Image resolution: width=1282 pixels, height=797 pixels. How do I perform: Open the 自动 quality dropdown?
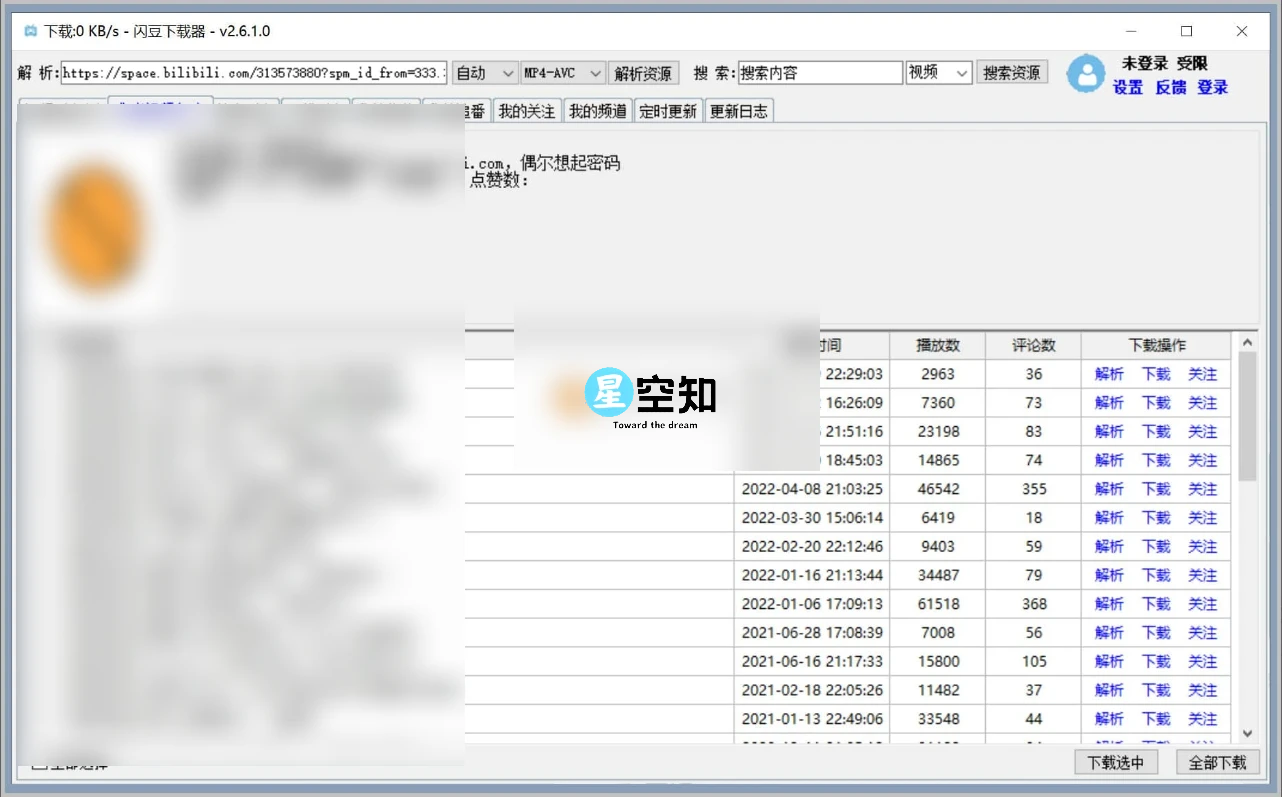[x=484, y=72]
